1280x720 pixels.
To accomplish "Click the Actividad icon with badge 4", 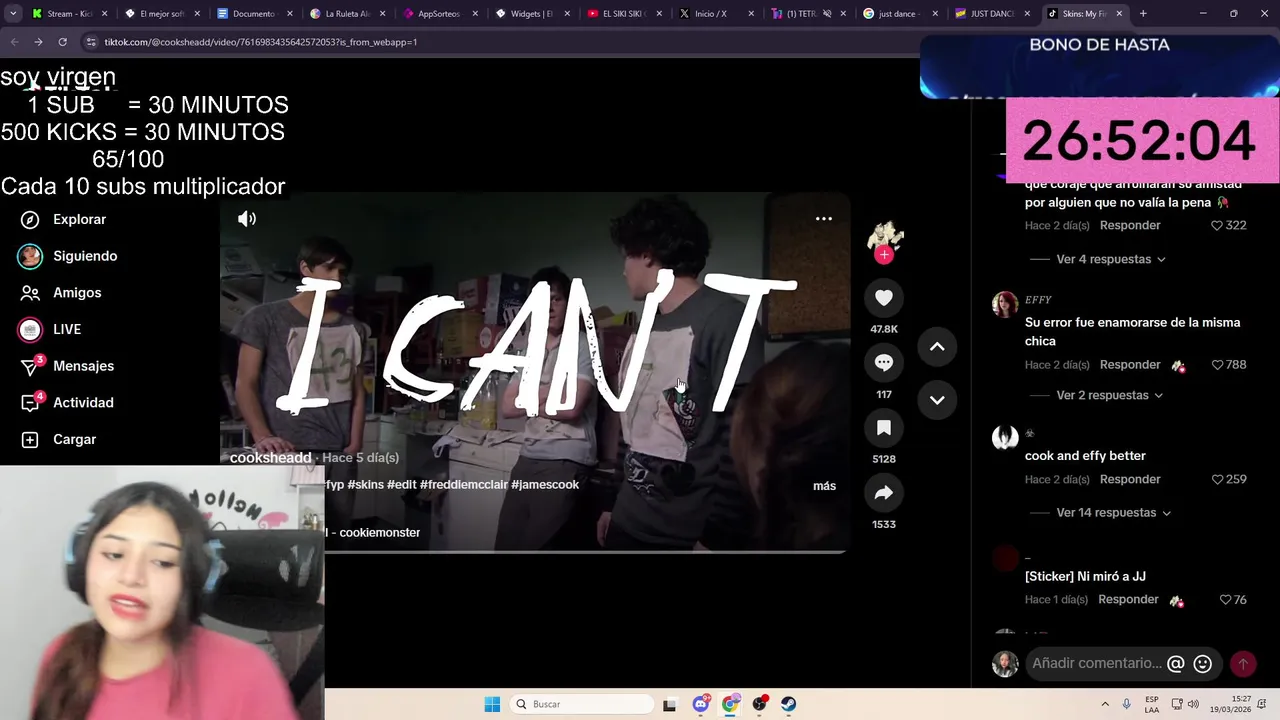I will (x=31, y=403).
